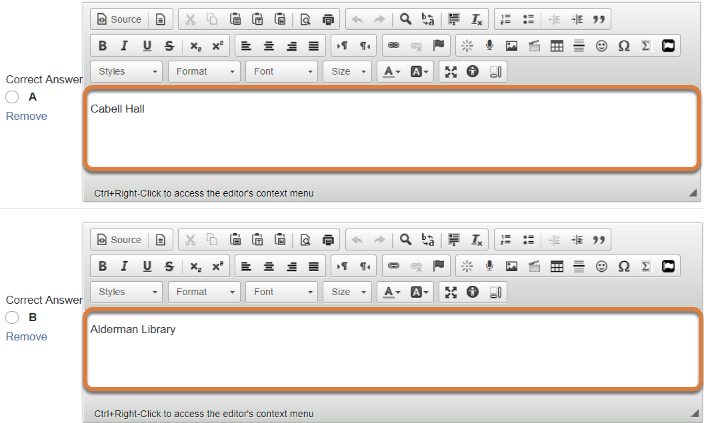This screenshot has height=423, width=704.
Task: Click Bold icon in answer A editor
Action: pos(102,46)
